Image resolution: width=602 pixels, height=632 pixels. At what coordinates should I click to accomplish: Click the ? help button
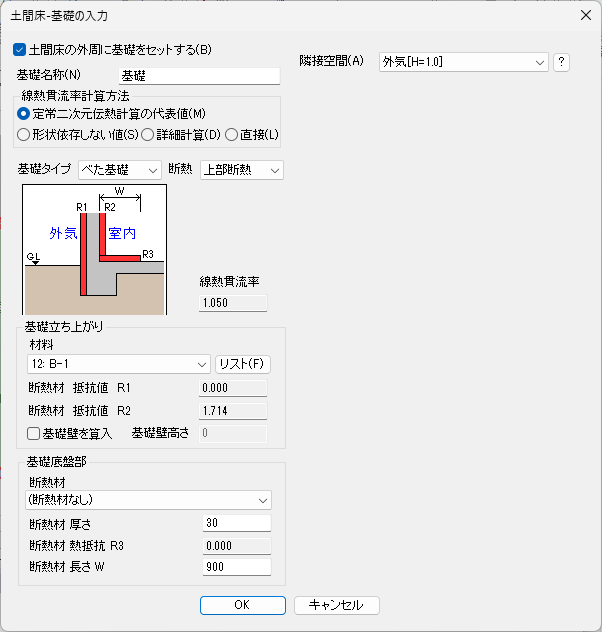tap(561, 62)
